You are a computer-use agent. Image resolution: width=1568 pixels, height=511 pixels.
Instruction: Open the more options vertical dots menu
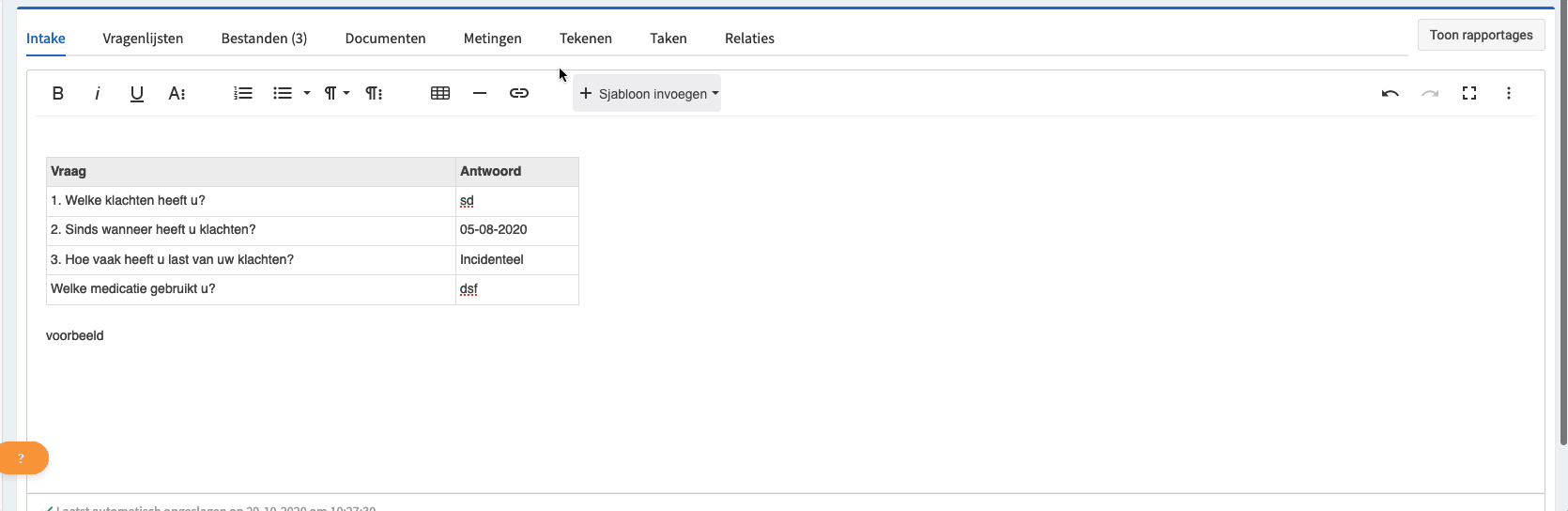1509,93
